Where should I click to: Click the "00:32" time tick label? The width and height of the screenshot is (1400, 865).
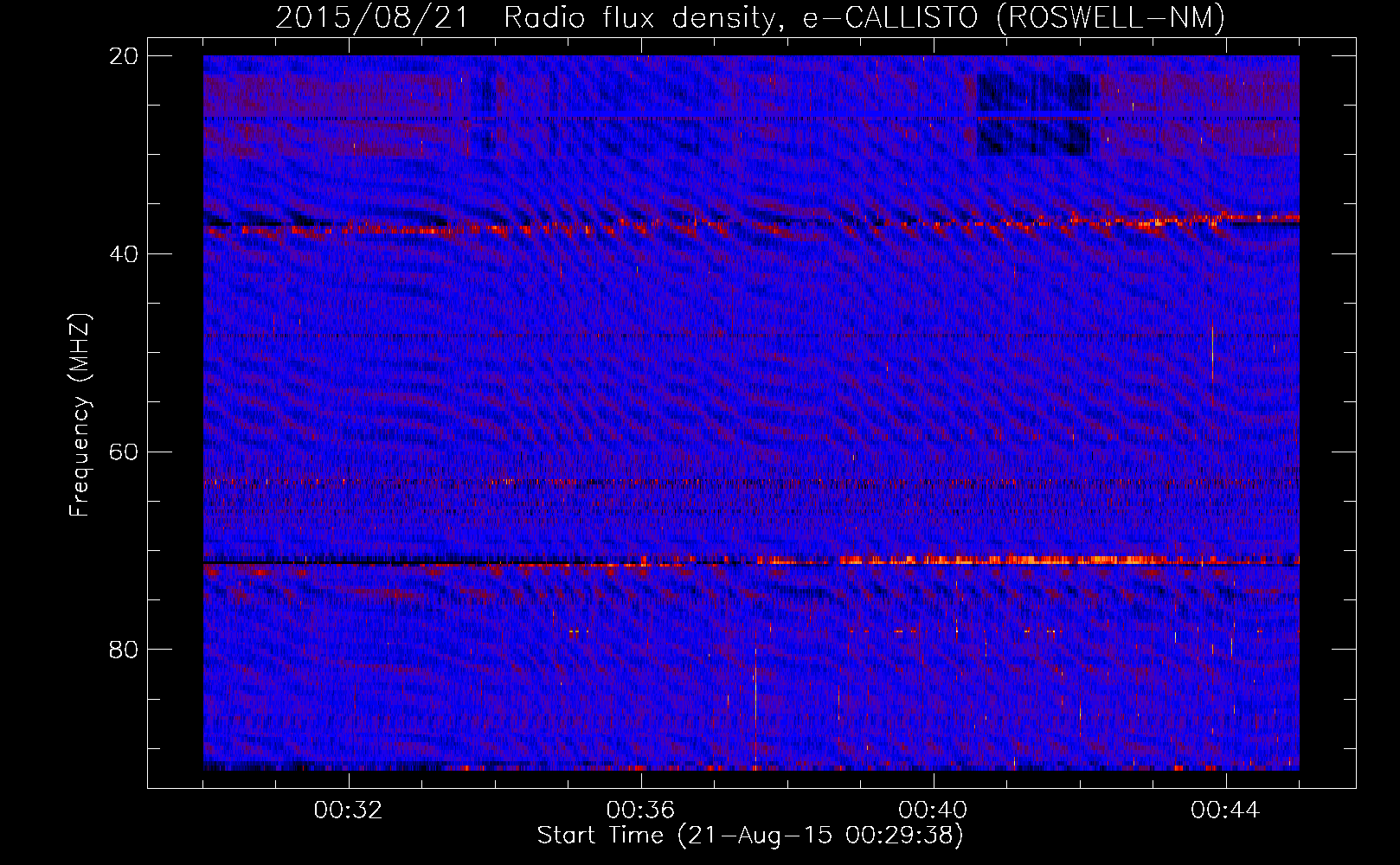[x=349, y=810]
